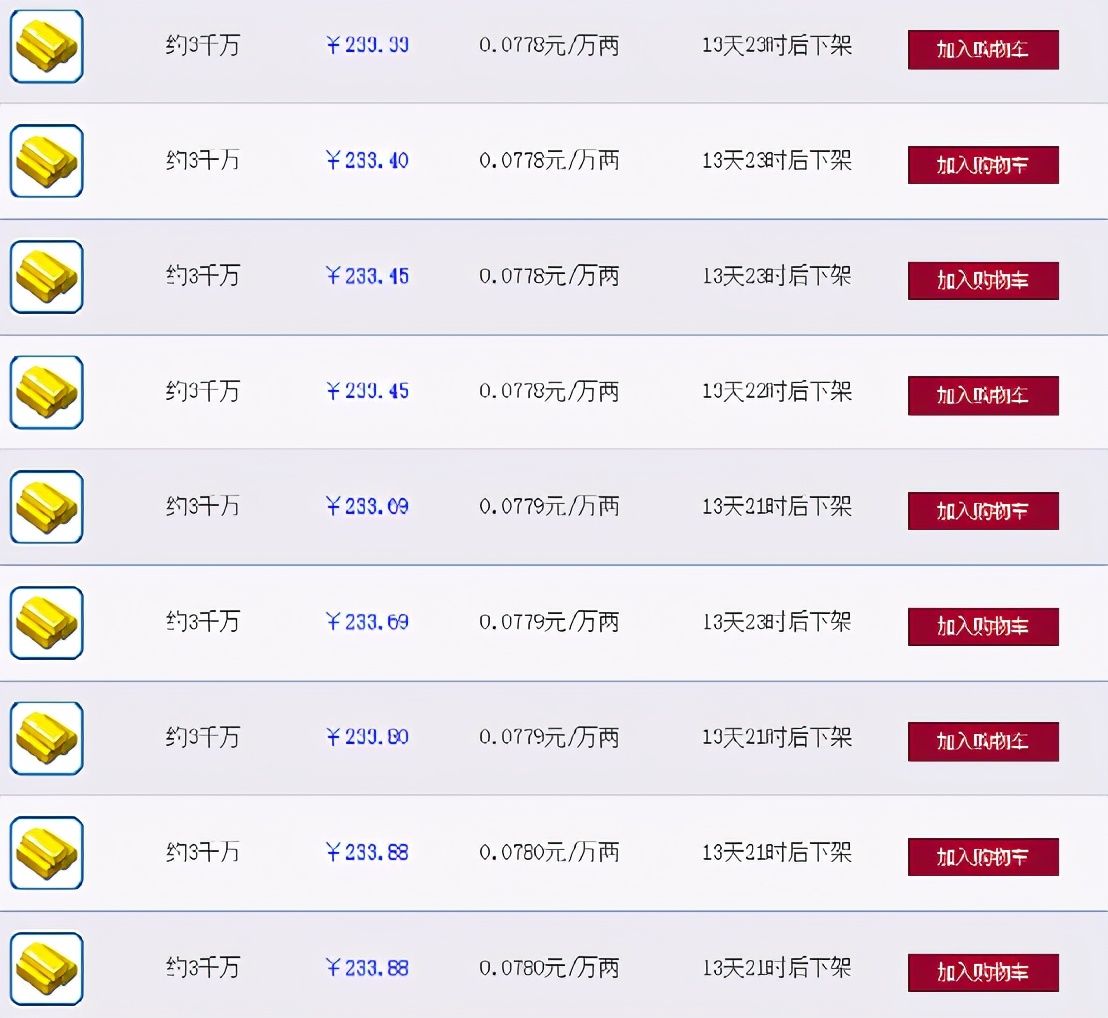The height and width of the screenshot is (1018, 1108).
Task: Click the gold bars icon in the ¥233.33 listing
Action: [x=46, y=46]
